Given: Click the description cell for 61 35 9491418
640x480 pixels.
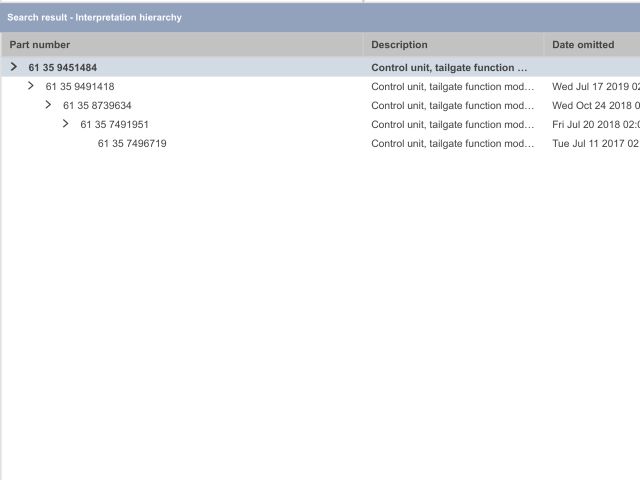Looking at the screenshot, I should 452,87.
